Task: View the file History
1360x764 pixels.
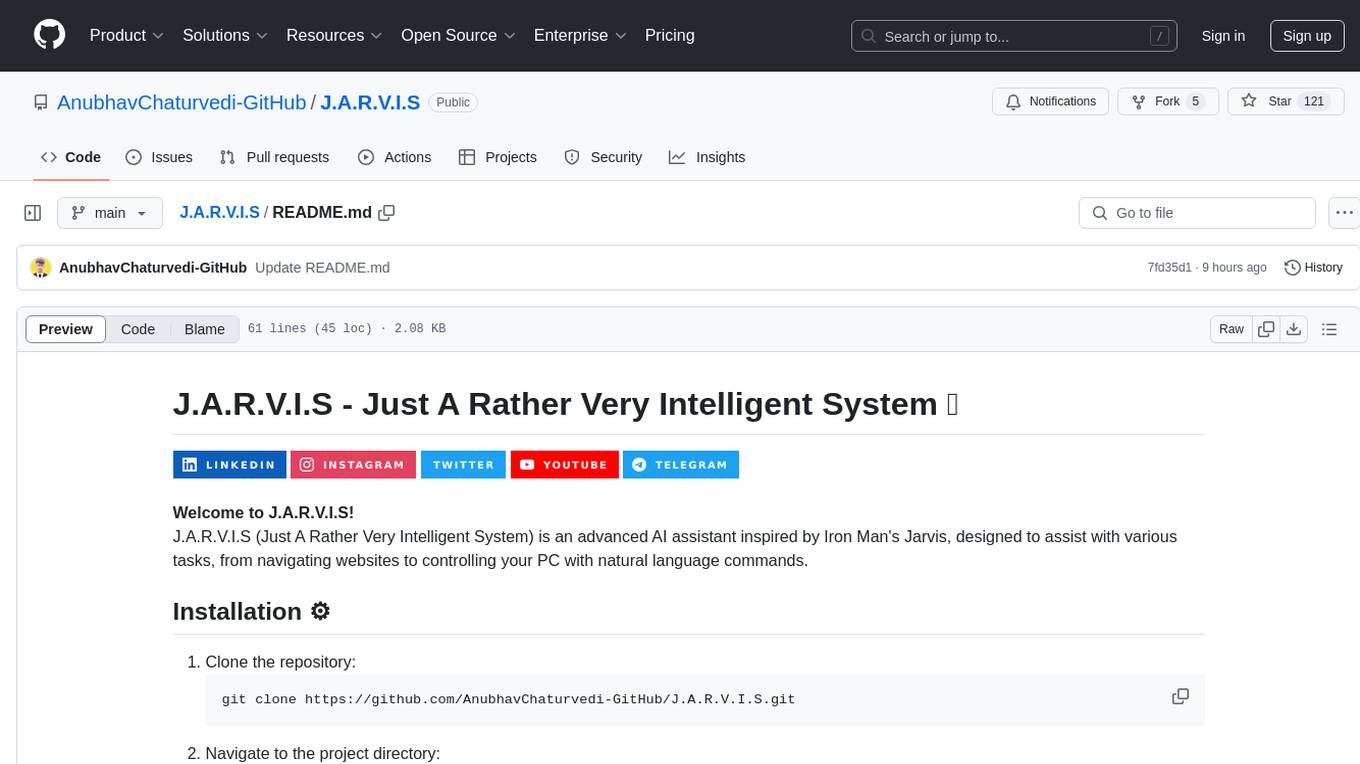Action: (1313, 267)
